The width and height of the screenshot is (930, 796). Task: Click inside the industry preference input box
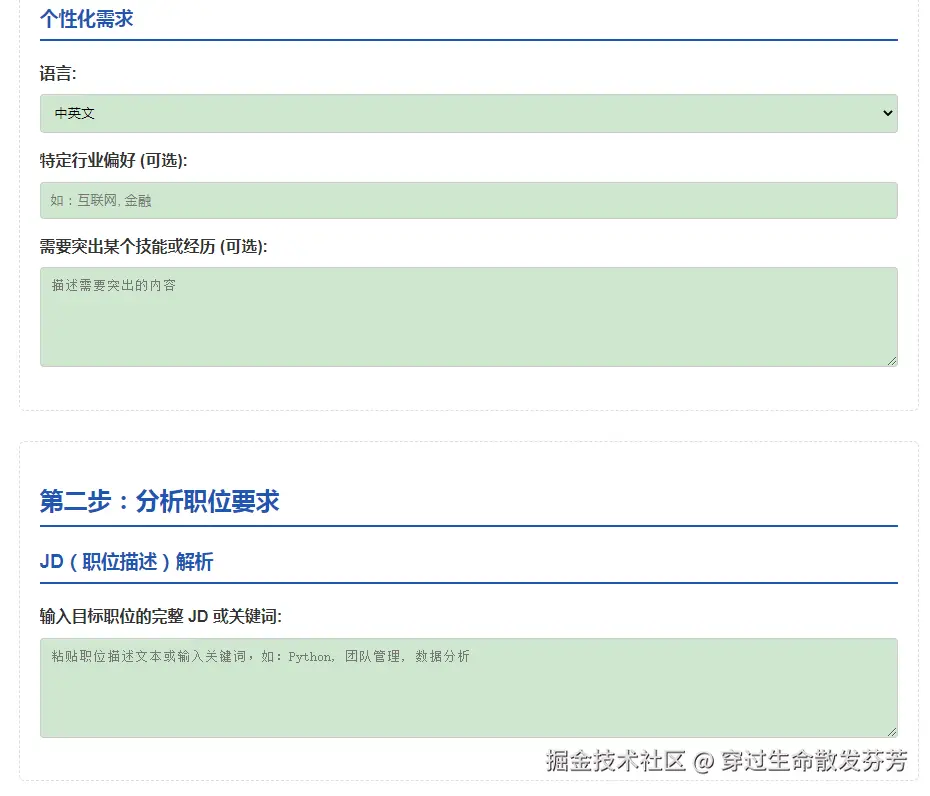point(468,200)
